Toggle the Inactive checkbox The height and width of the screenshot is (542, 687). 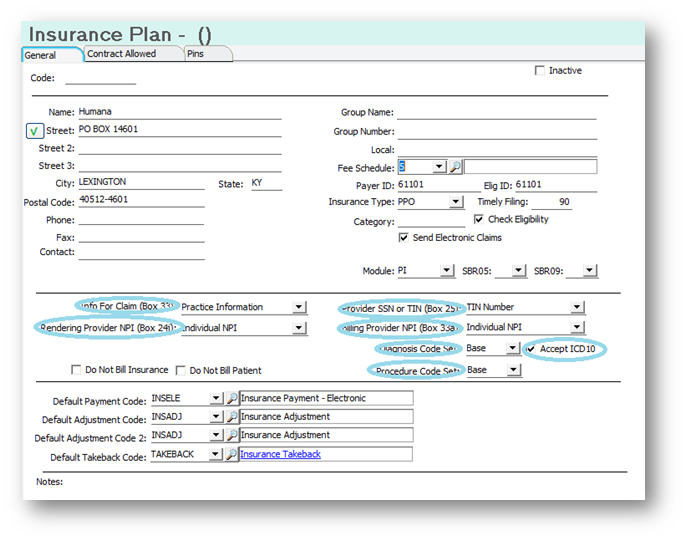coord(540,71)
